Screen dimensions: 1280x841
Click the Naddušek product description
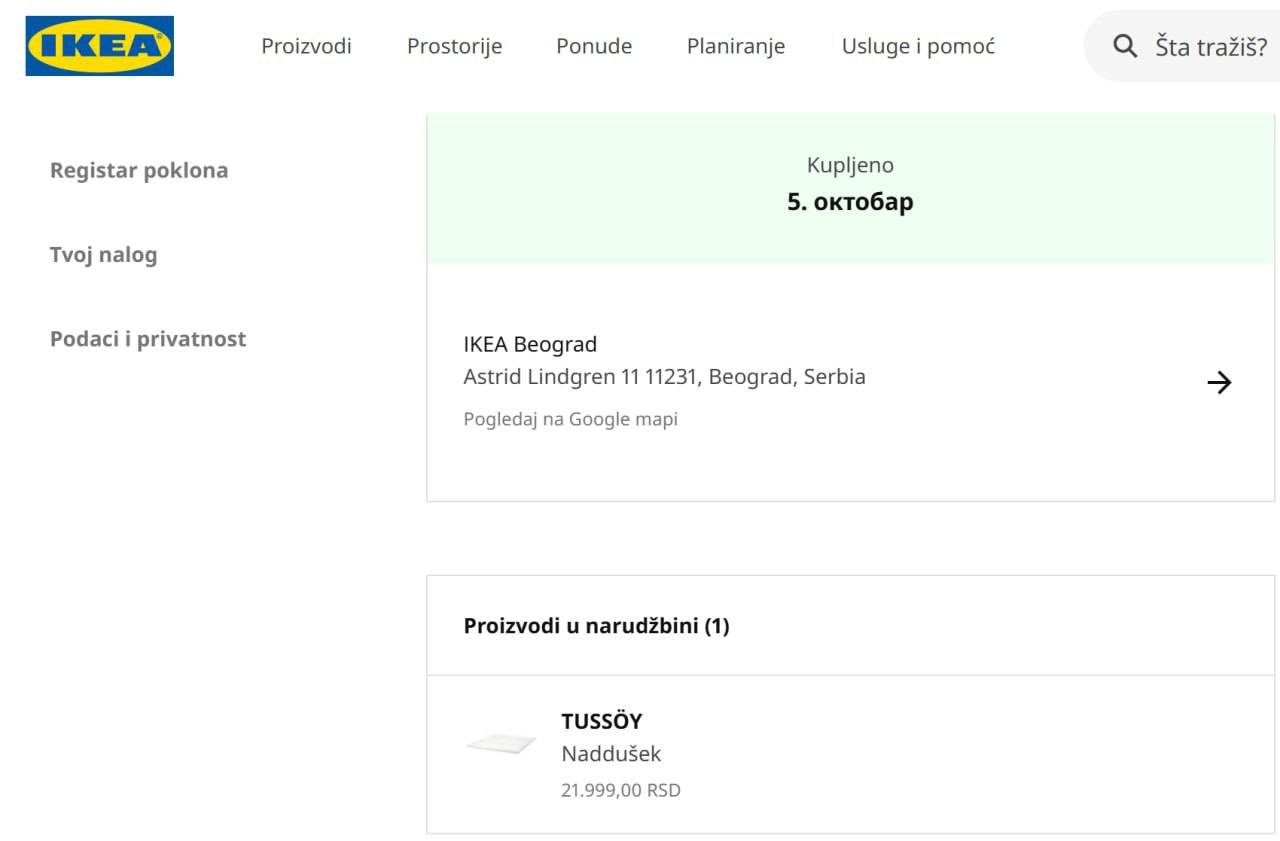[x=611, y=754]
